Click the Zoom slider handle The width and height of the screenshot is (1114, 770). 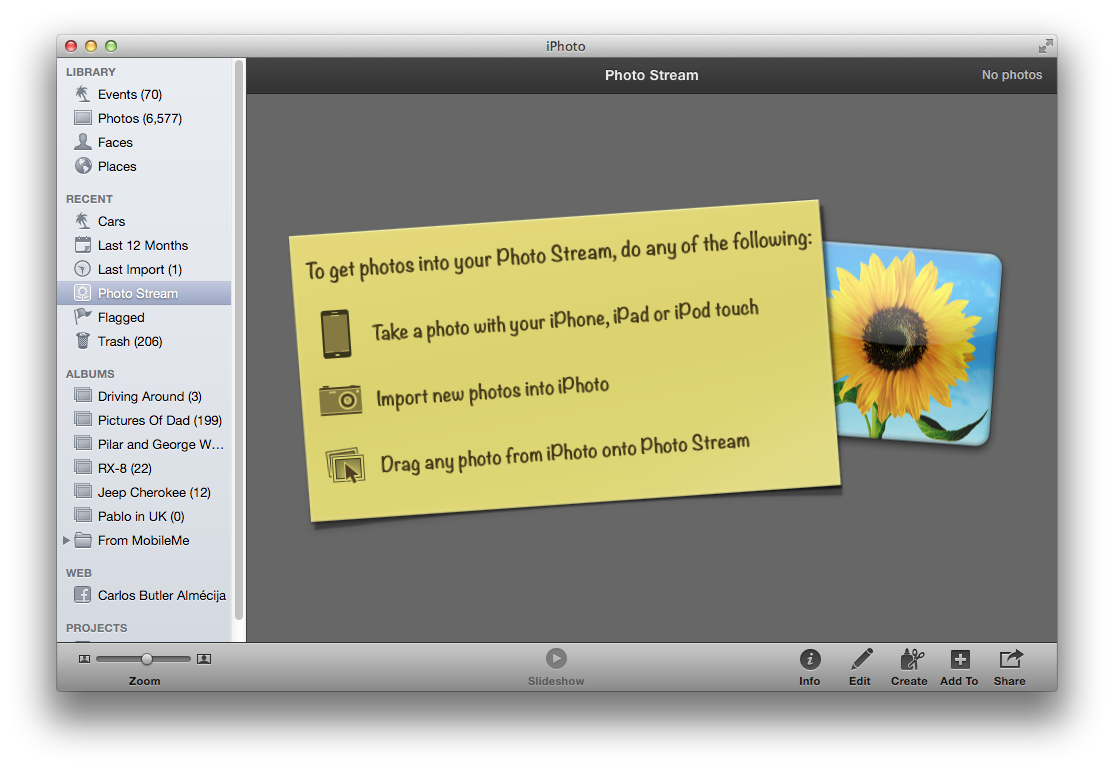pos(147,659)
